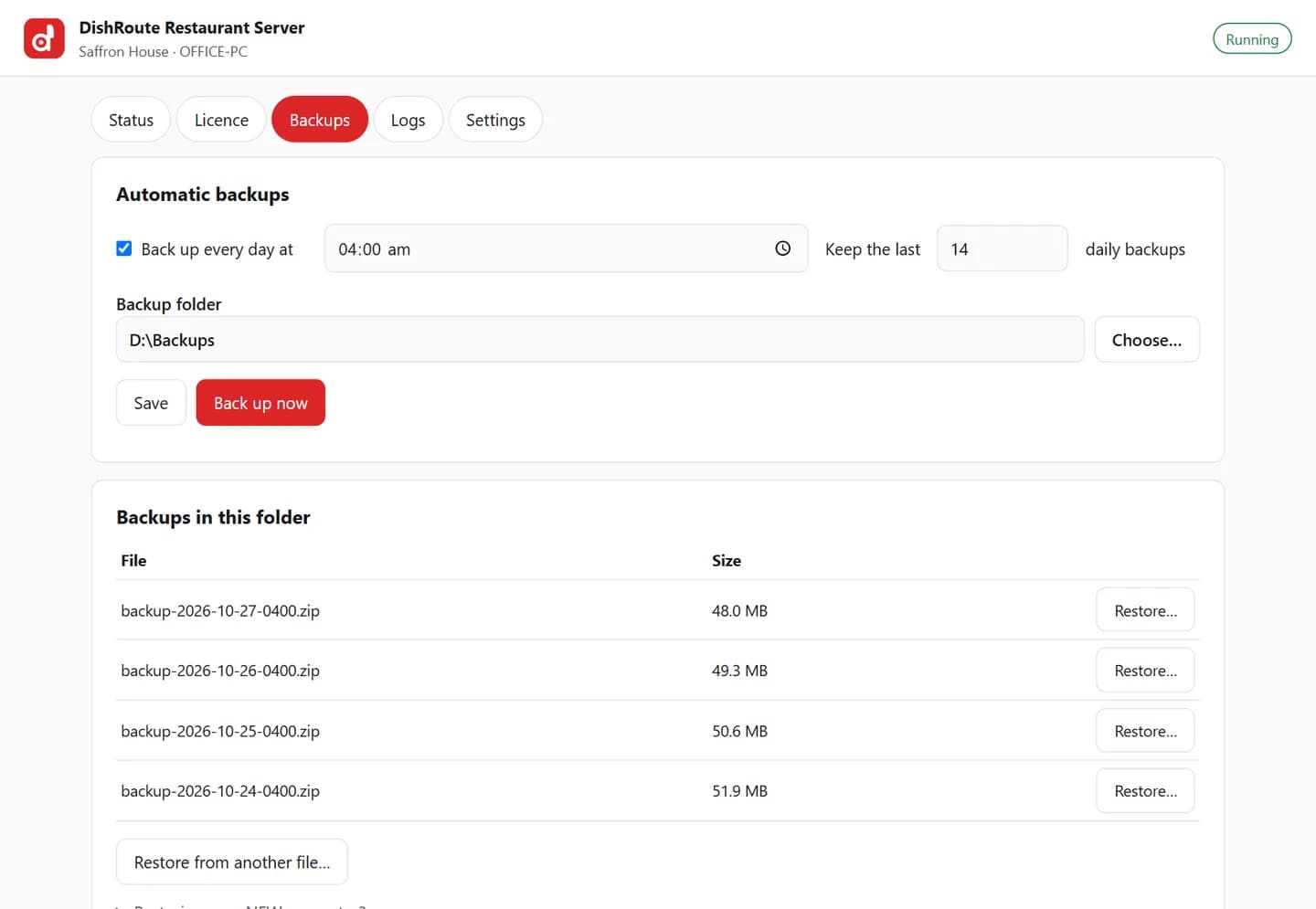The image size is (1316, 909).
Task: Focus the 'Keep the last' number field
Action: (x=1002, y=248)
